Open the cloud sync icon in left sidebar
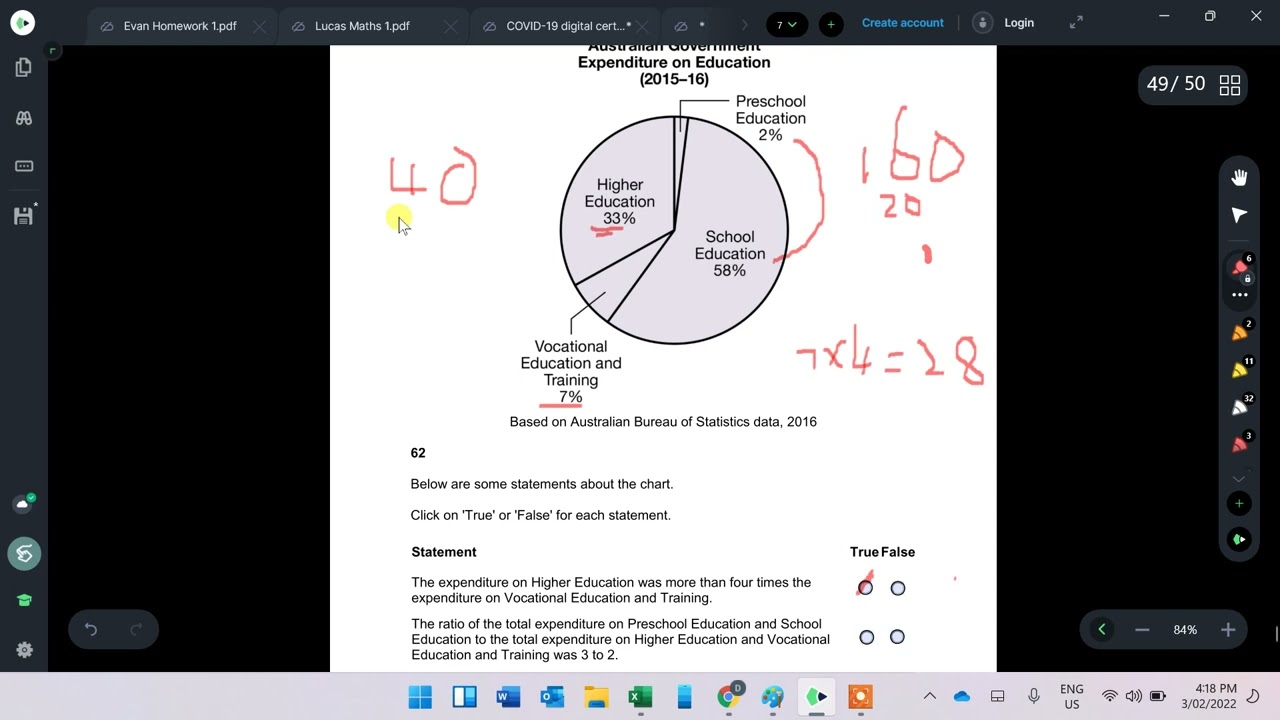 (24, 503)
